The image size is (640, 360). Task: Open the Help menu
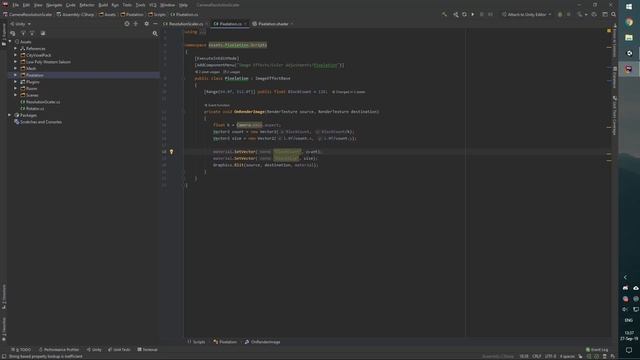(183, 5)
